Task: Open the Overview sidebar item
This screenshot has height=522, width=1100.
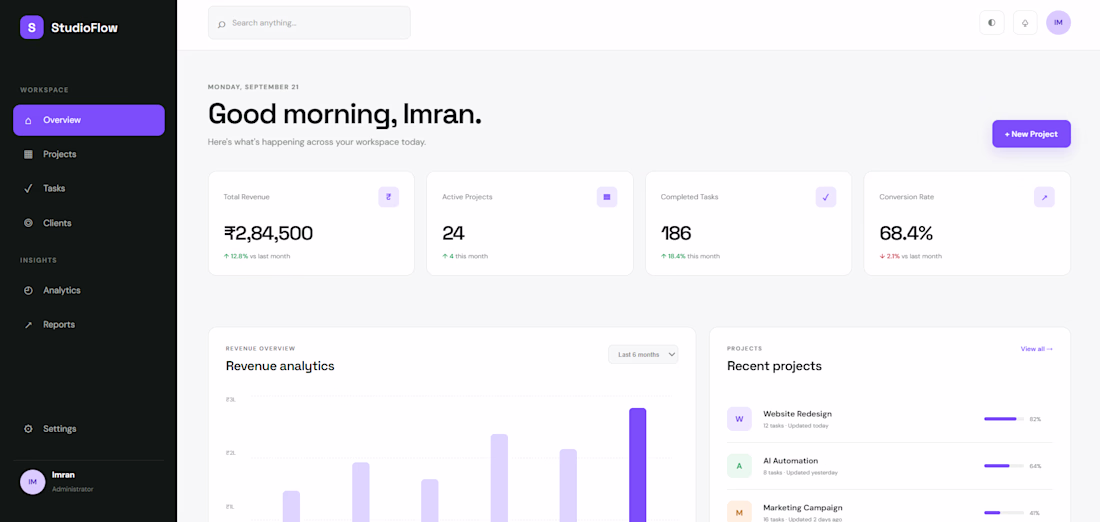Action: point(89,120)
